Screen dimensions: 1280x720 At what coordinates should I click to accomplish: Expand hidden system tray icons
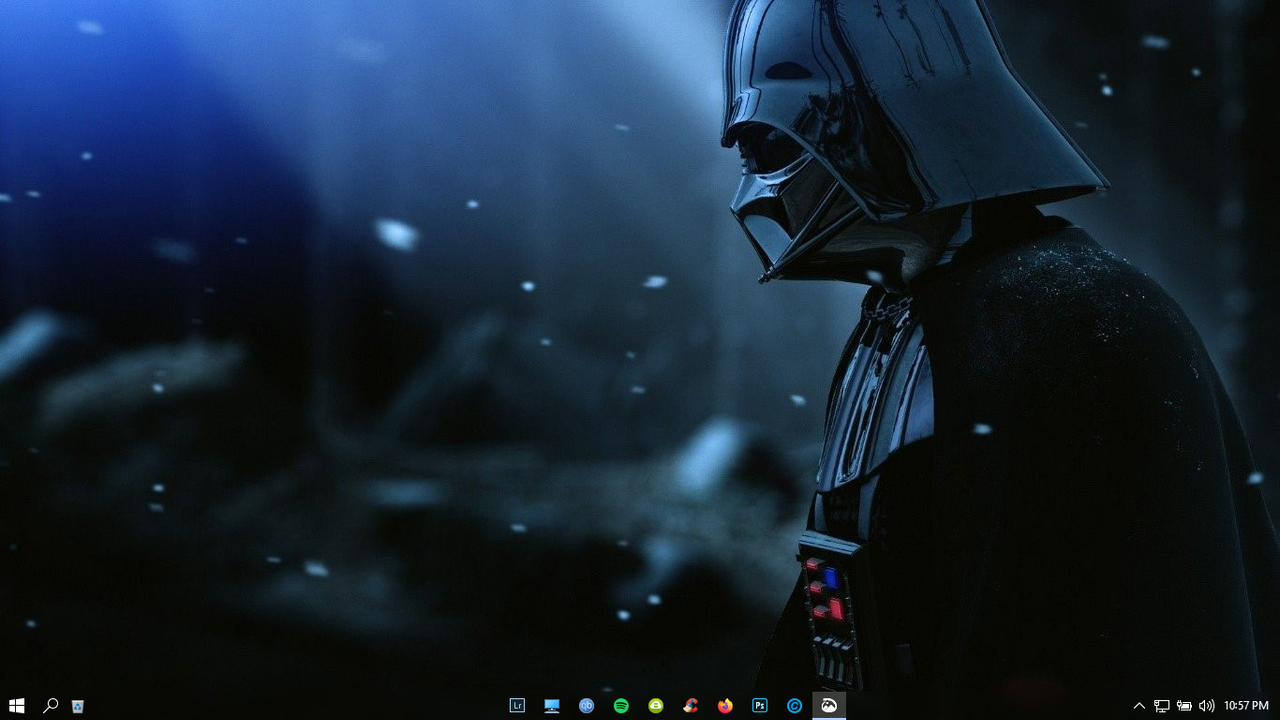1139,706
